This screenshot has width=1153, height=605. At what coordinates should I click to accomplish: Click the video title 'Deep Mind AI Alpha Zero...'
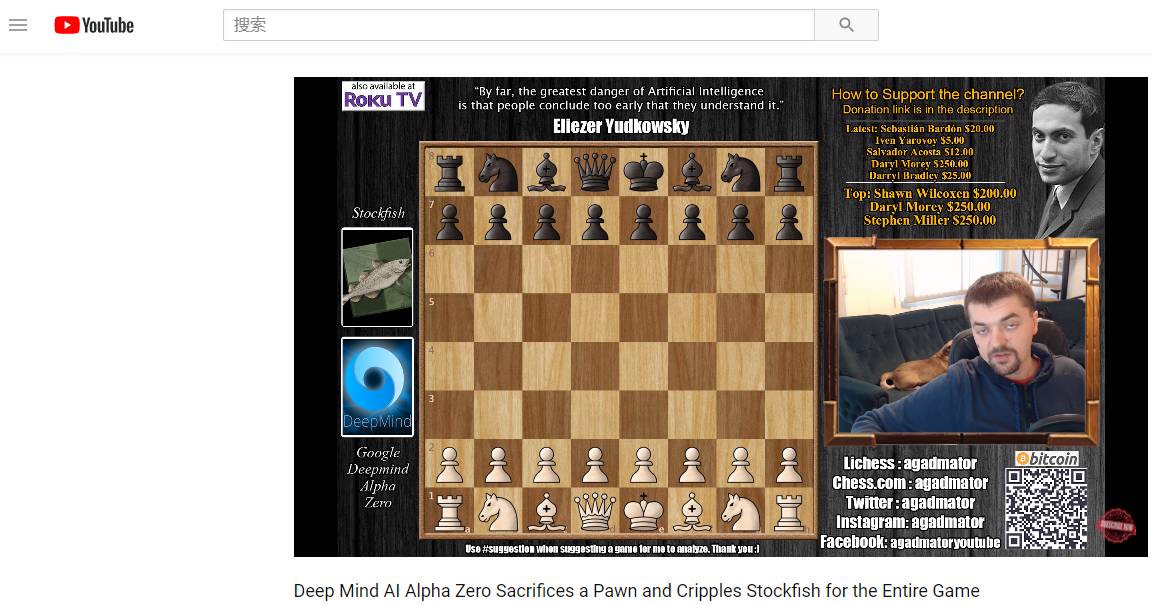(x=637, y=591)
